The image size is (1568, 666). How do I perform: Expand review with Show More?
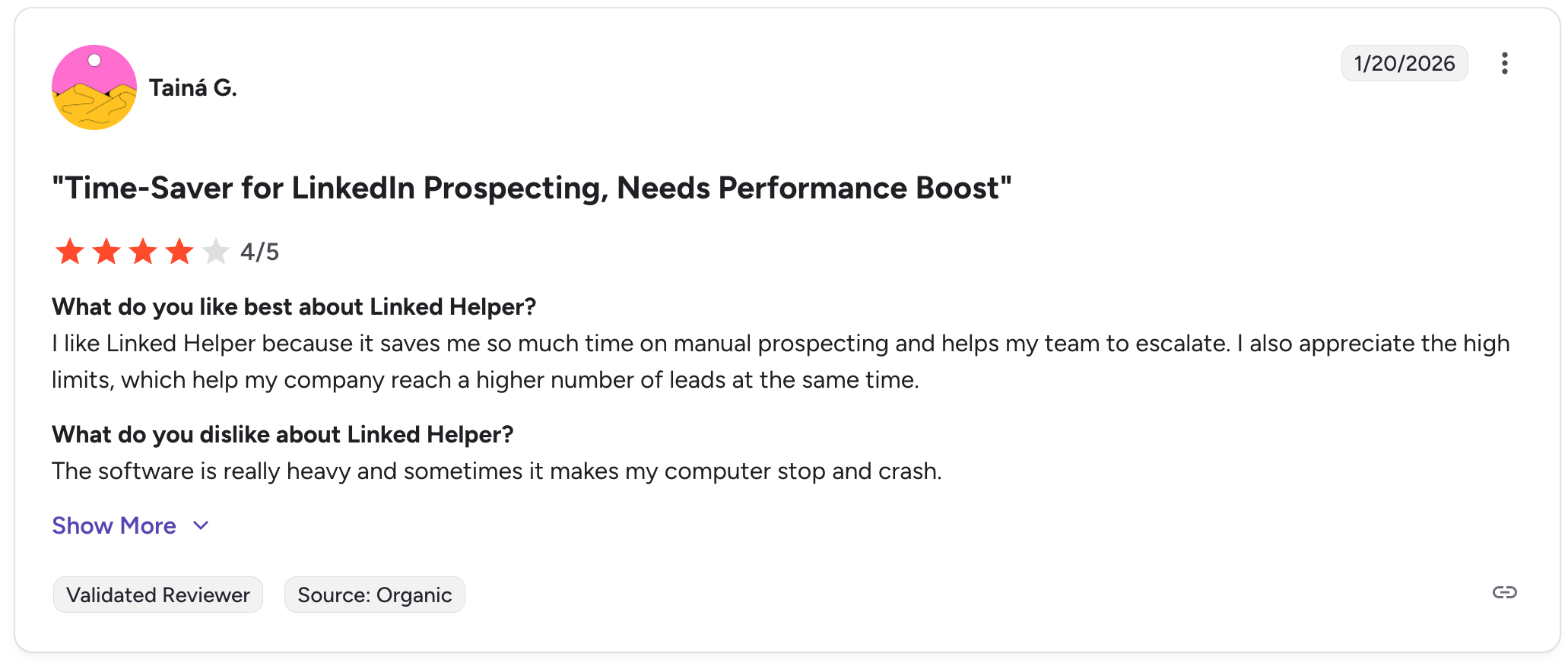pos(114,525)
